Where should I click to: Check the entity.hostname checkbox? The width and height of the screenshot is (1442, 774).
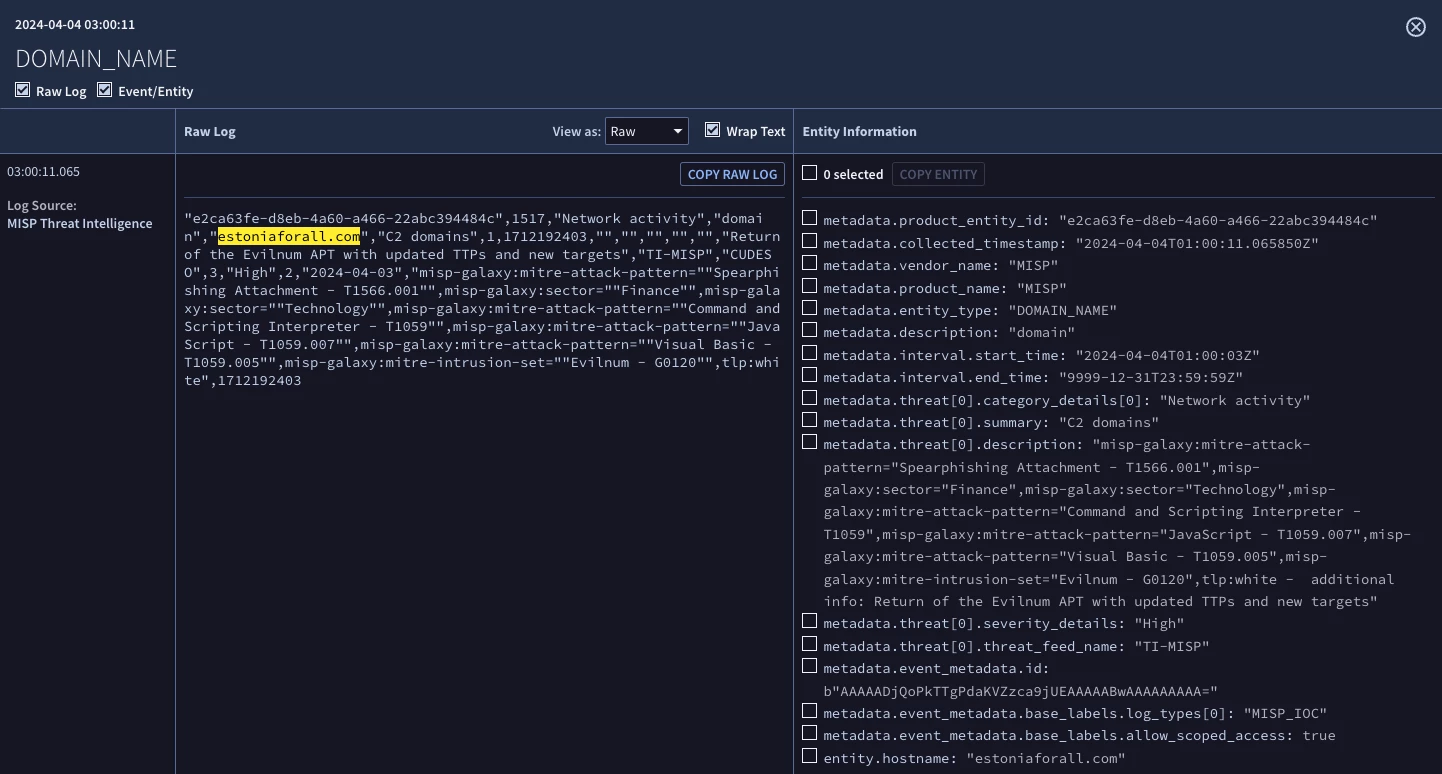(x=810, y=756)
